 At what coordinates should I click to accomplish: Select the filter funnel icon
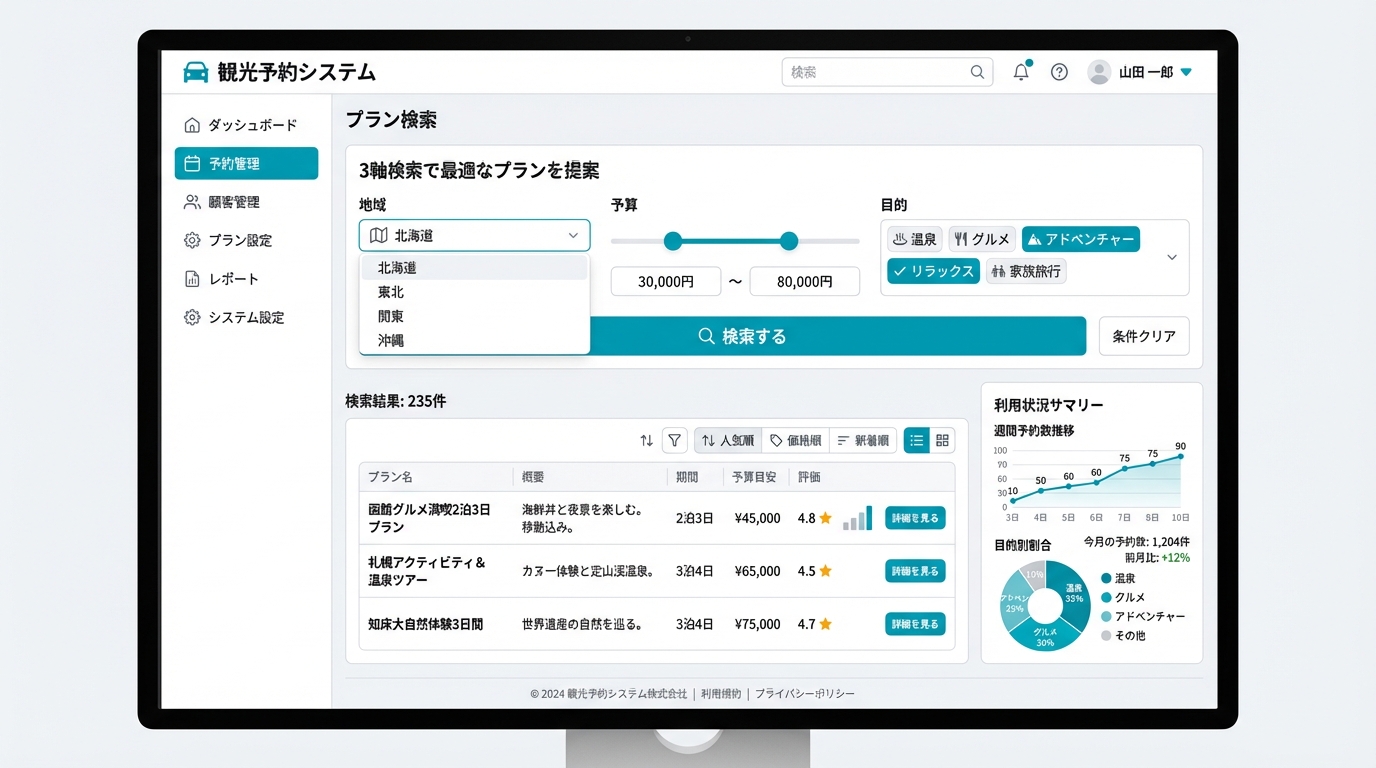674,440
